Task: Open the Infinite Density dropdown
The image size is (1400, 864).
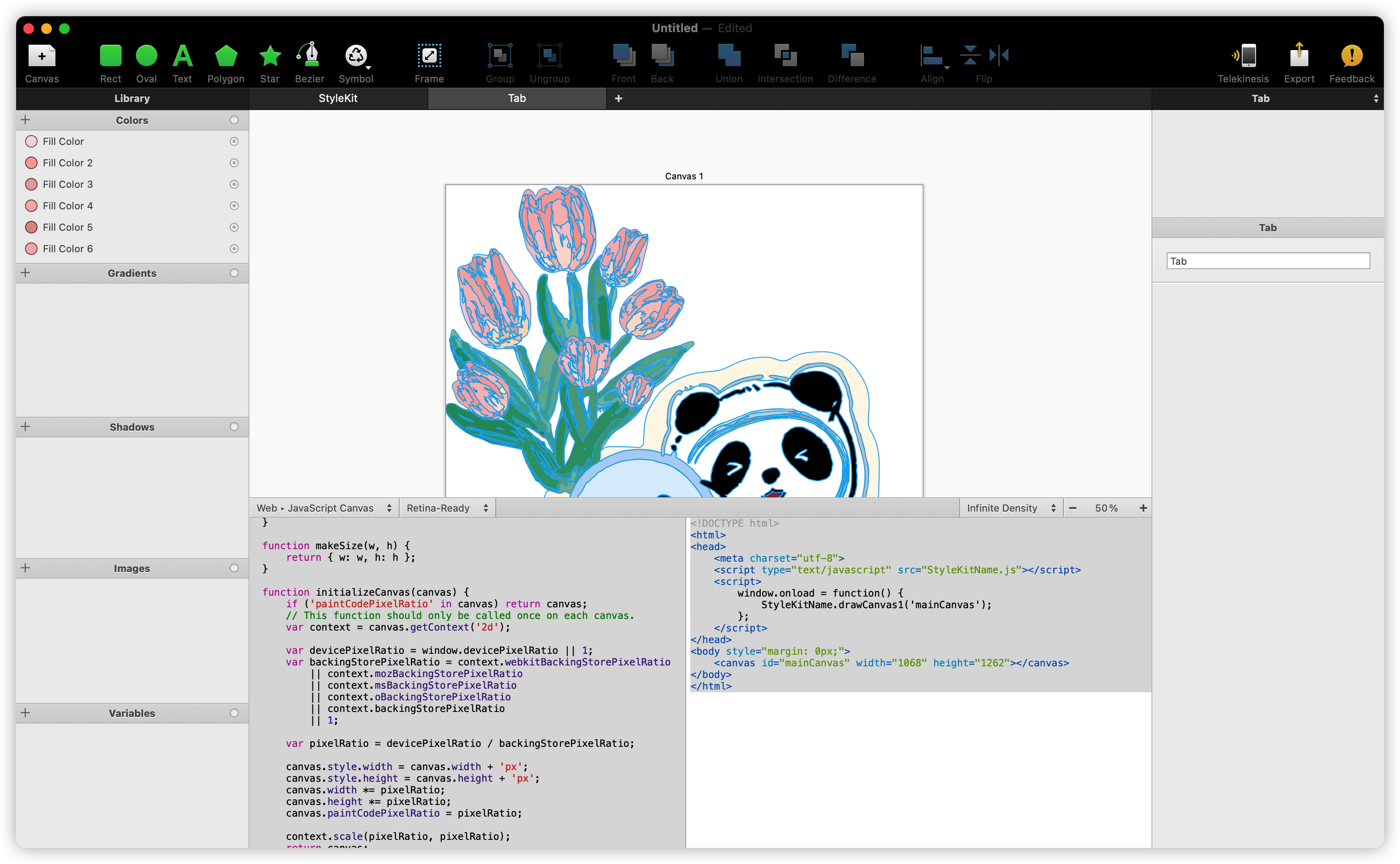Action: point(1011,508)
